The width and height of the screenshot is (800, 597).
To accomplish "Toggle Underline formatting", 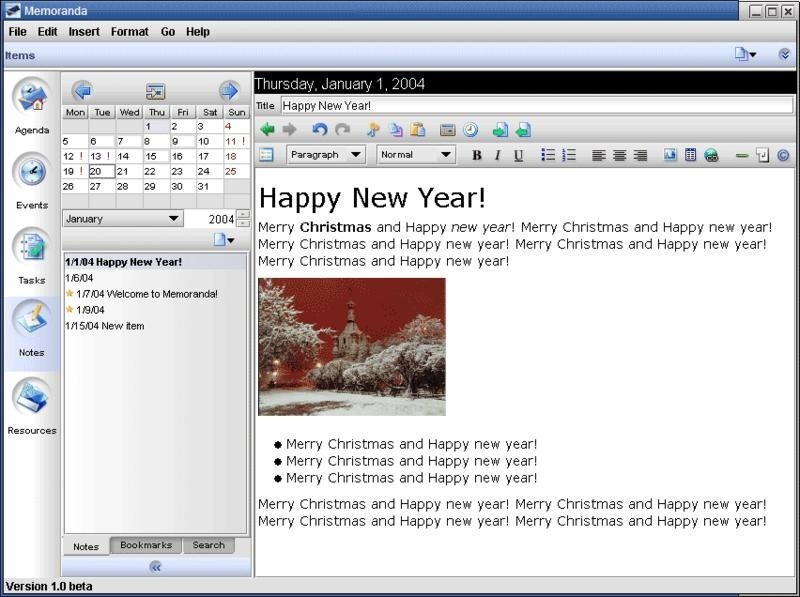I will coord(518,155).
